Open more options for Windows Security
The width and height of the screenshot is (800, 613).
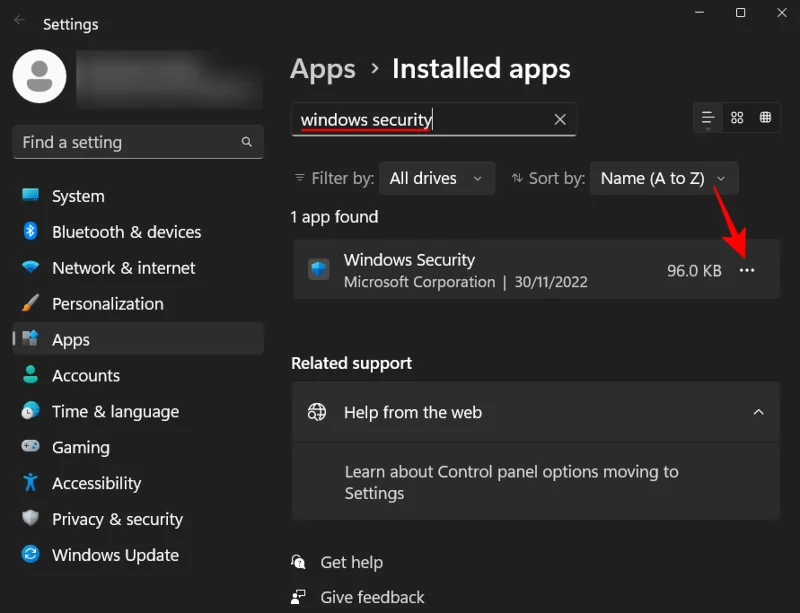(x=747, y=269)
